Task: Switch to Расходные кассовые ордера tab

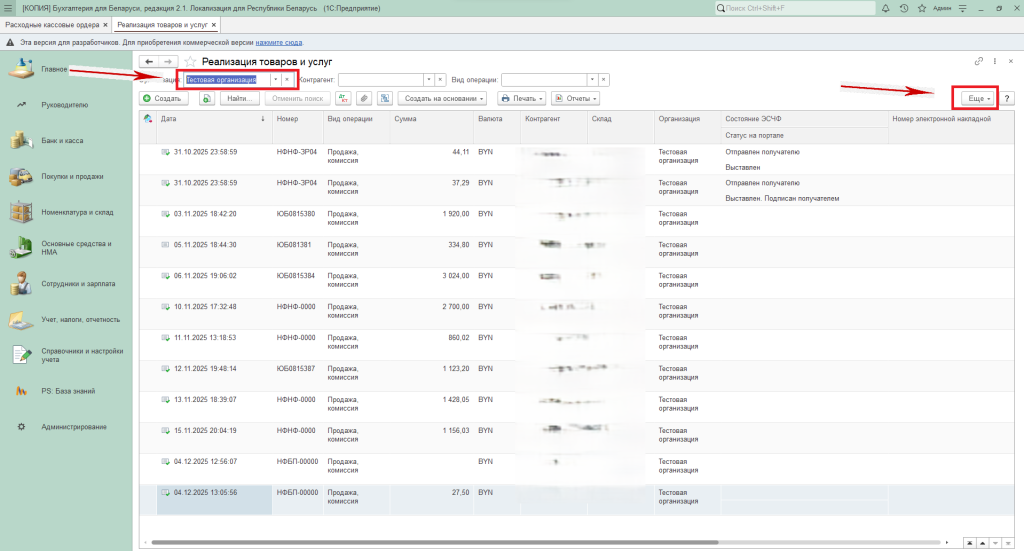Action: point(52,24)
